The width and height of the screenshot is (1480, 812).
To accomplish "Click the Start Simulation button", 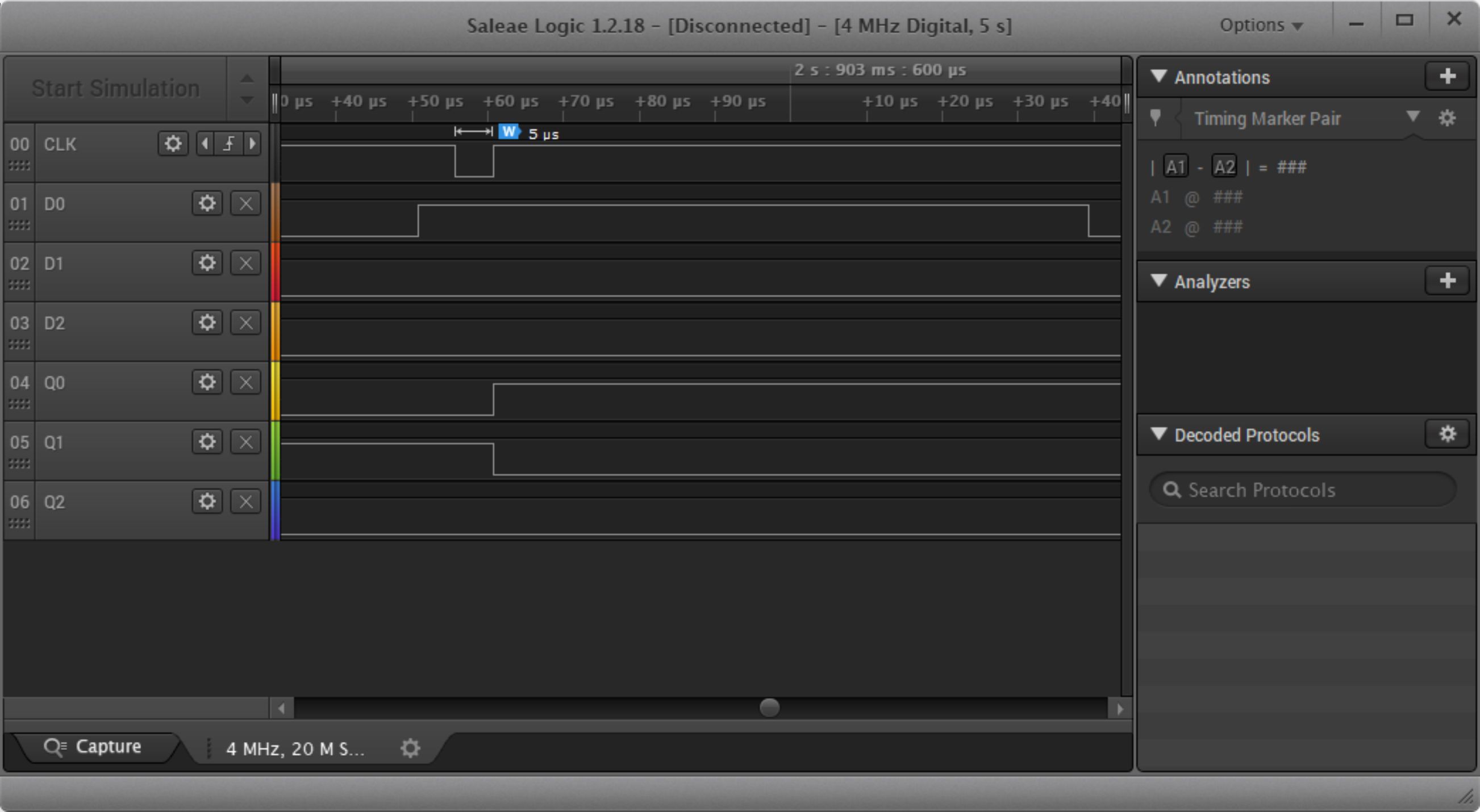I will (x=115, y=89).
